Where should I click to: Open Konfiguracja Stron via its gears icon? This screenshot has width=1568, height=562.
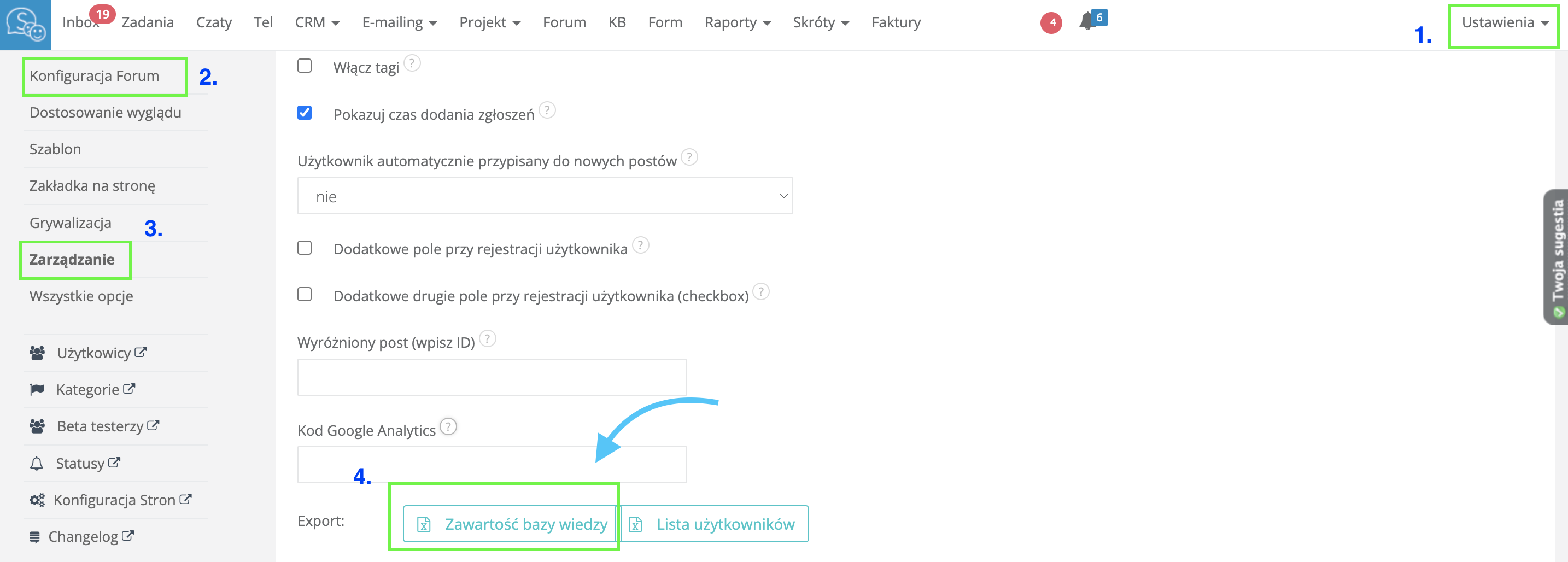pos(37,500)
